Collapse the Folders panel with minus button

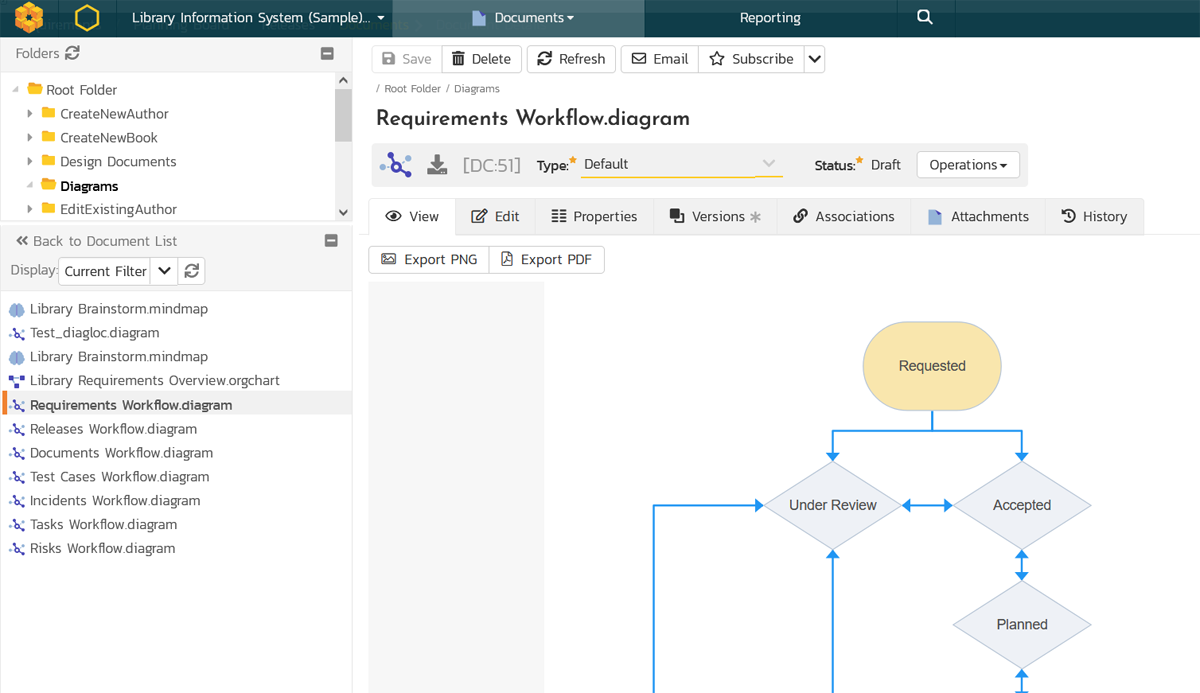[x=327, y=54]
